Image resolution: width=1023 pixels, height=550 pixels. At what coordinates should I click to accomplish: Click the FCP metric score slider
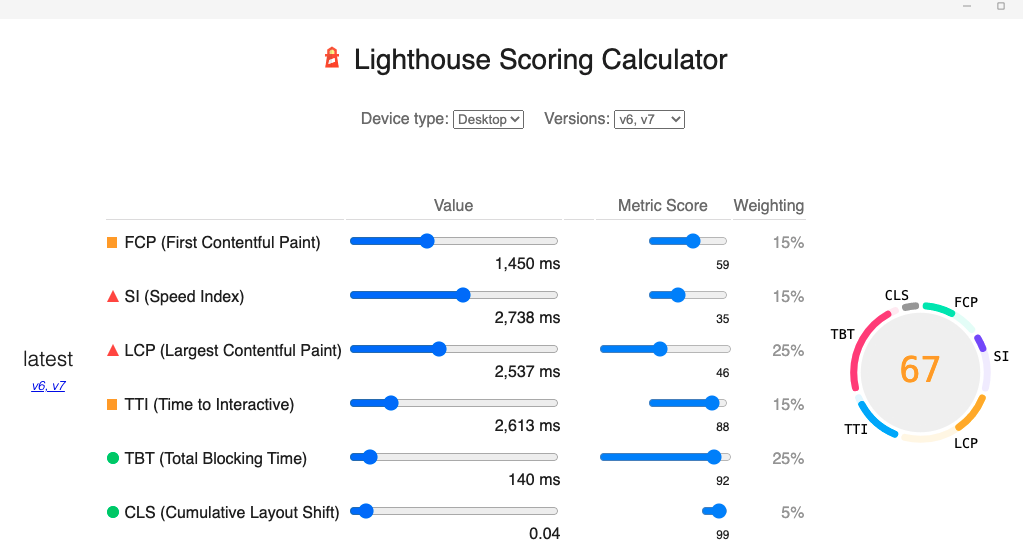click(x=688, y=241)
